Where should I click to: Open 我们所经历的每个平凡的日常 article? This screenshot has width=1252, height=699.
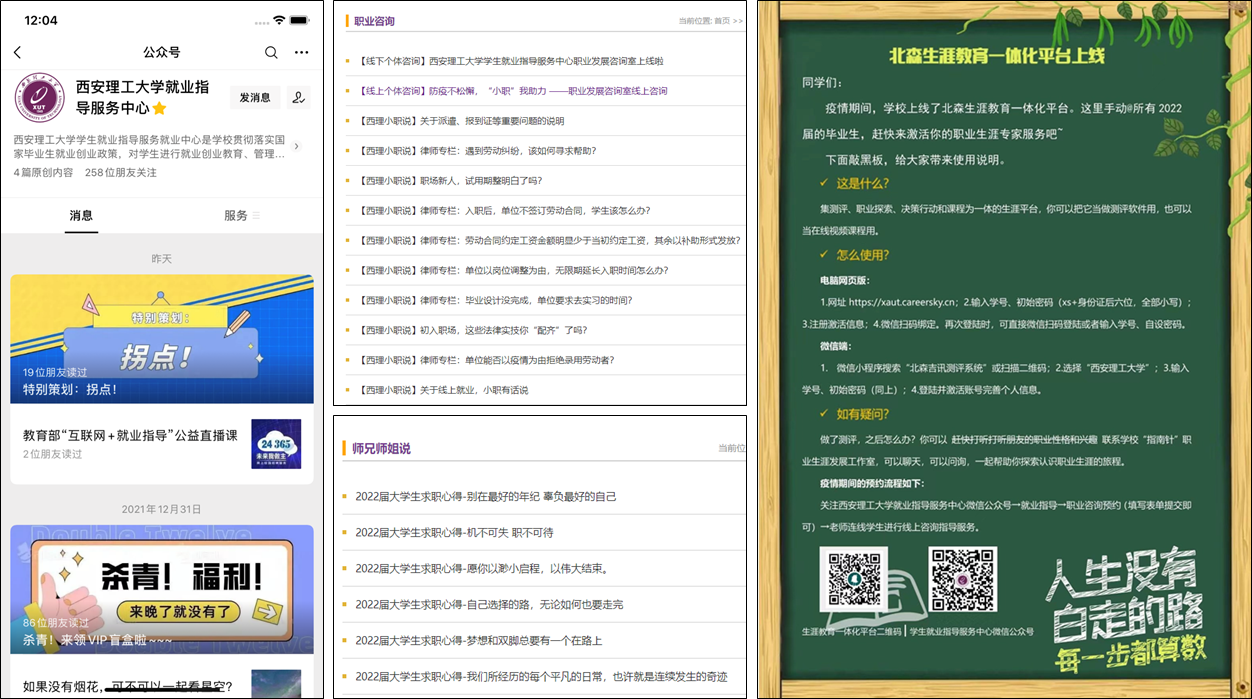tap(541, 677)
